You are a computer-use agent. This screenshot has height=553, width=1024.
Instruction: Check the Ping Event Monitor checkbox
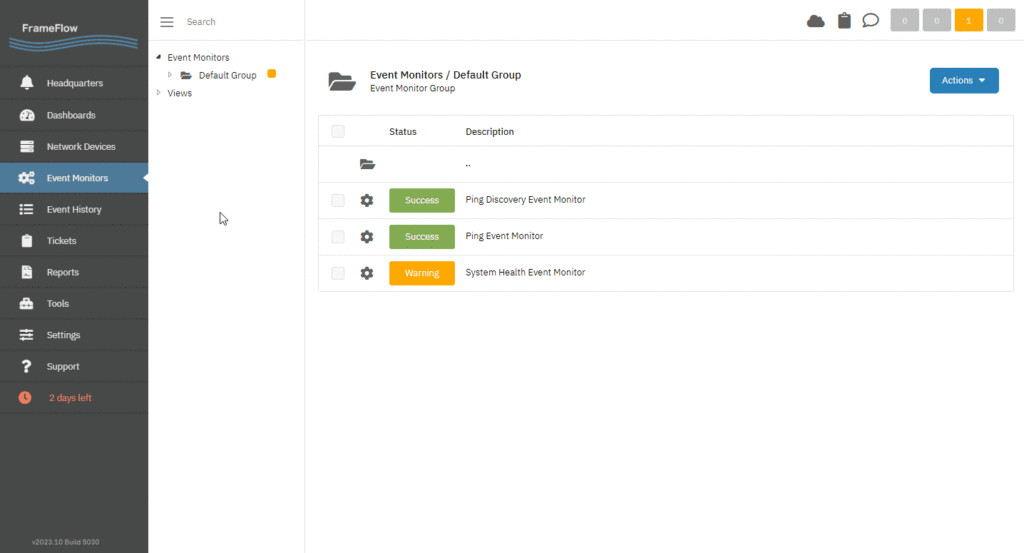click(338, 236)
